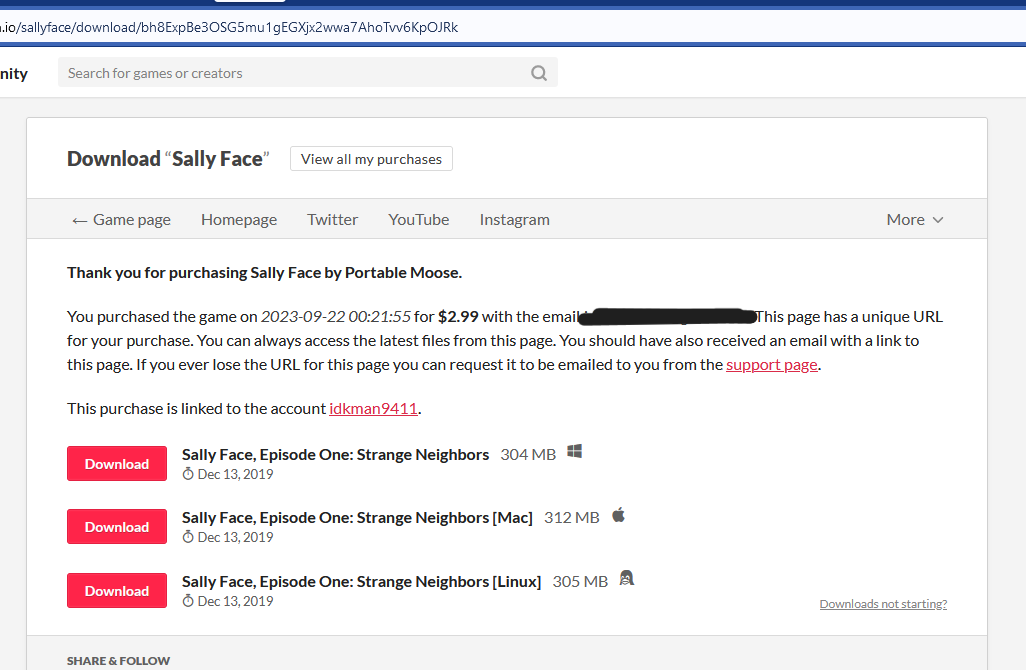Viewport: 1026px width, 670px height.
Task: Click the clock icon beside the Linux release date
Action: pos(187,600)
